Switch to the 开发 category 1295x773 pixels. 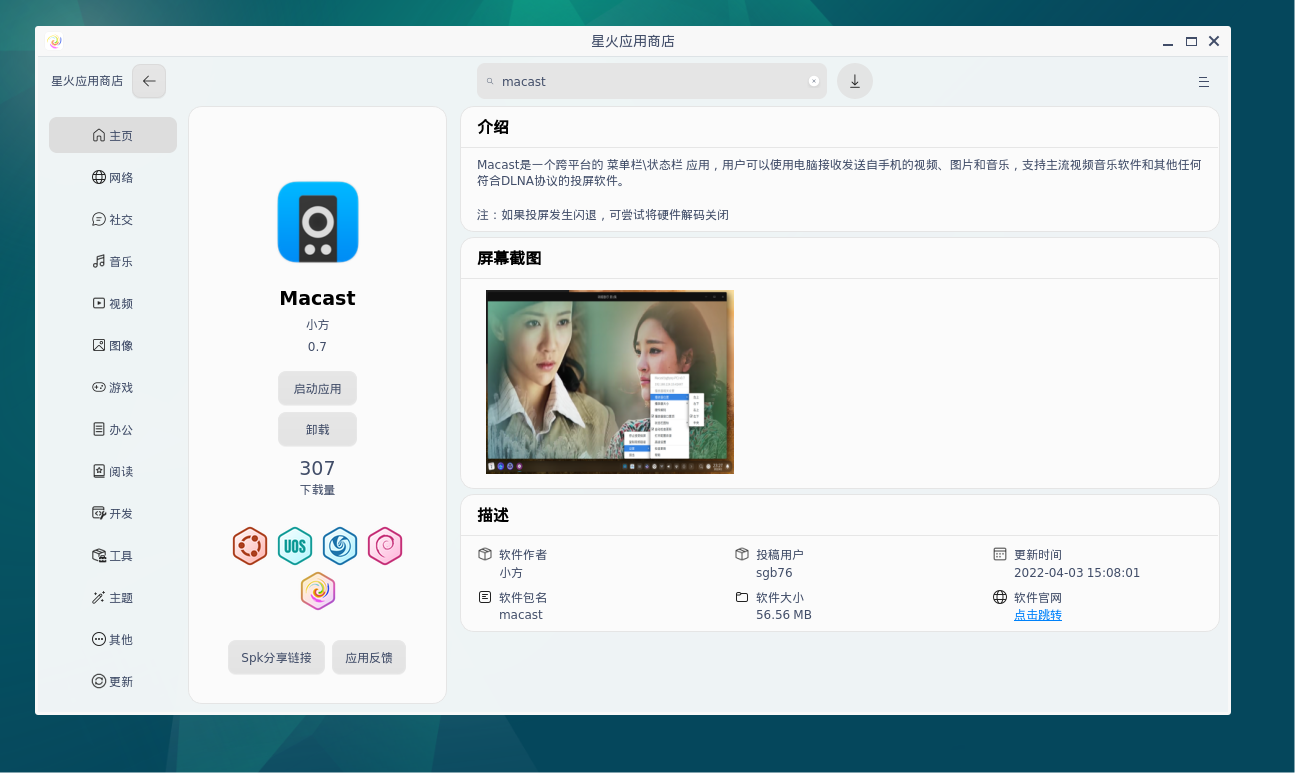click(113, 514)
